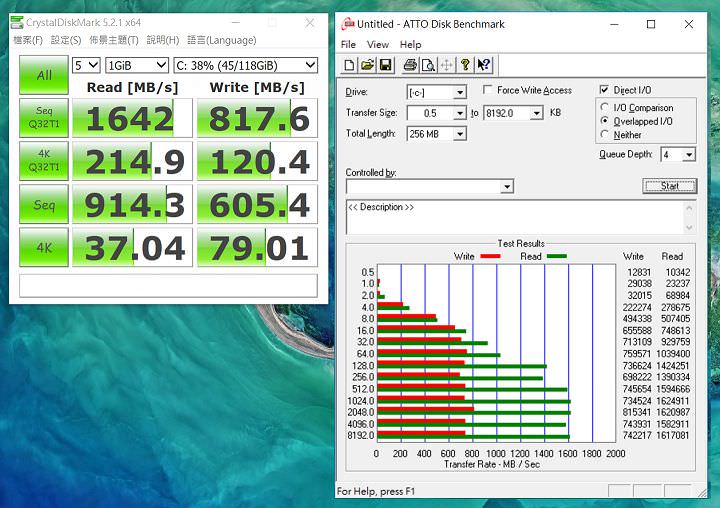Click the move arrows toolbar icon

click(447, 65)
